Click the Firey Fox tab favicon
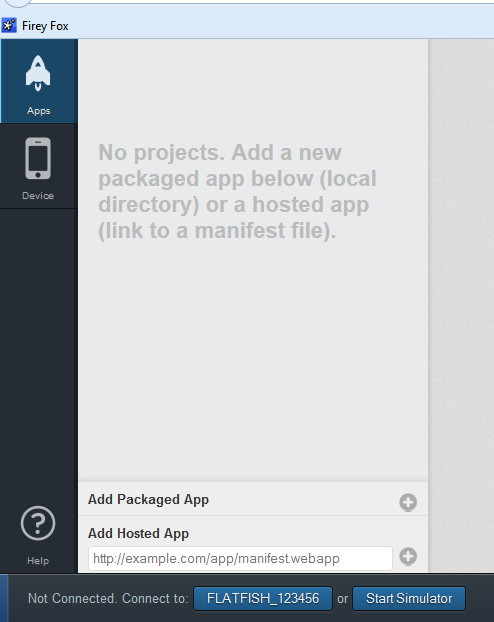Image resolution: width=494 pixels, height=622 pixels. click(x=9, y=26)
